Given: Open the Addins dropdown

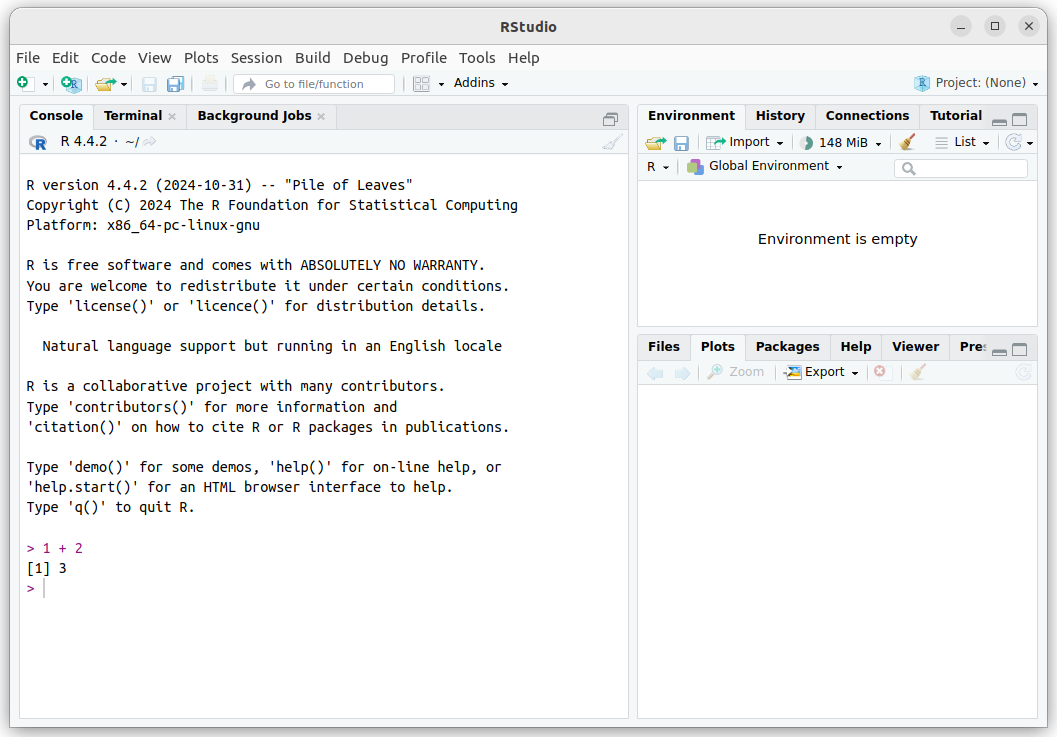Looking at the screenshot, I should [x=481, y=83].
